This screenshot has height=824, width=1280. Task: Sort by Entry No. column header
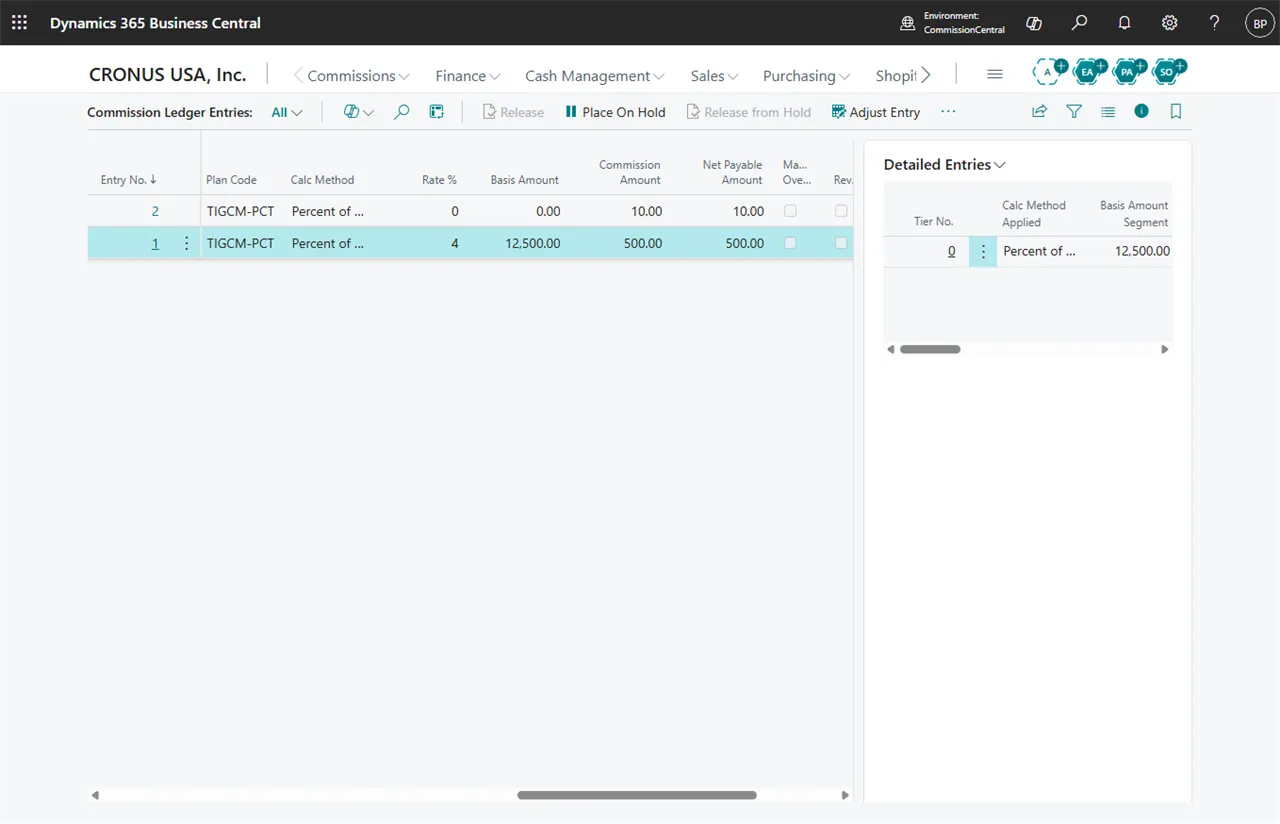coord(128,180)
